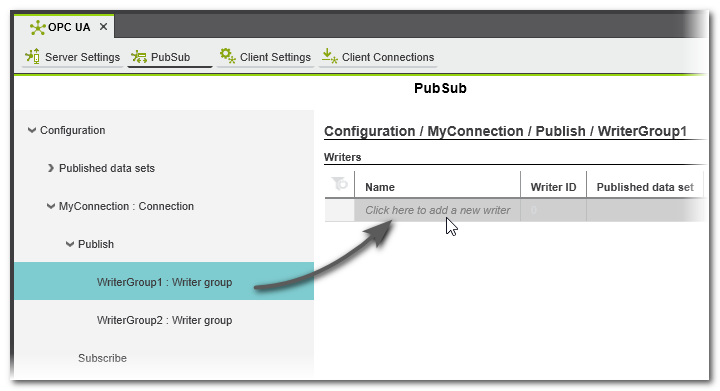The width and height of the screenshot is (720, 391).
Task: Select WriterGroup1 in the tree
Action: [164, 281]
